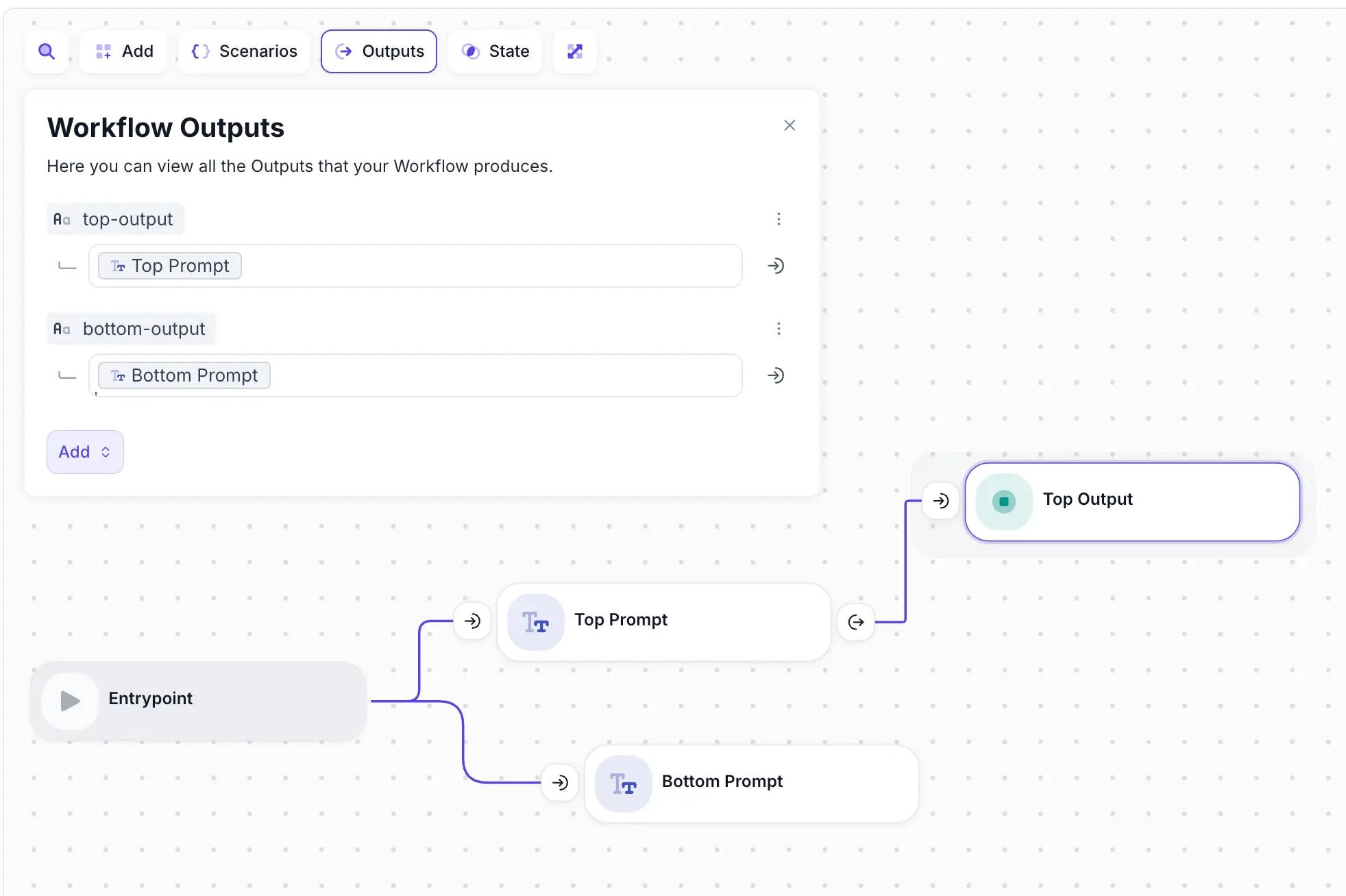1346x896 pixels.
Task: Click Top Prompt node's input port icon
Action: click(x=472, y=621)
